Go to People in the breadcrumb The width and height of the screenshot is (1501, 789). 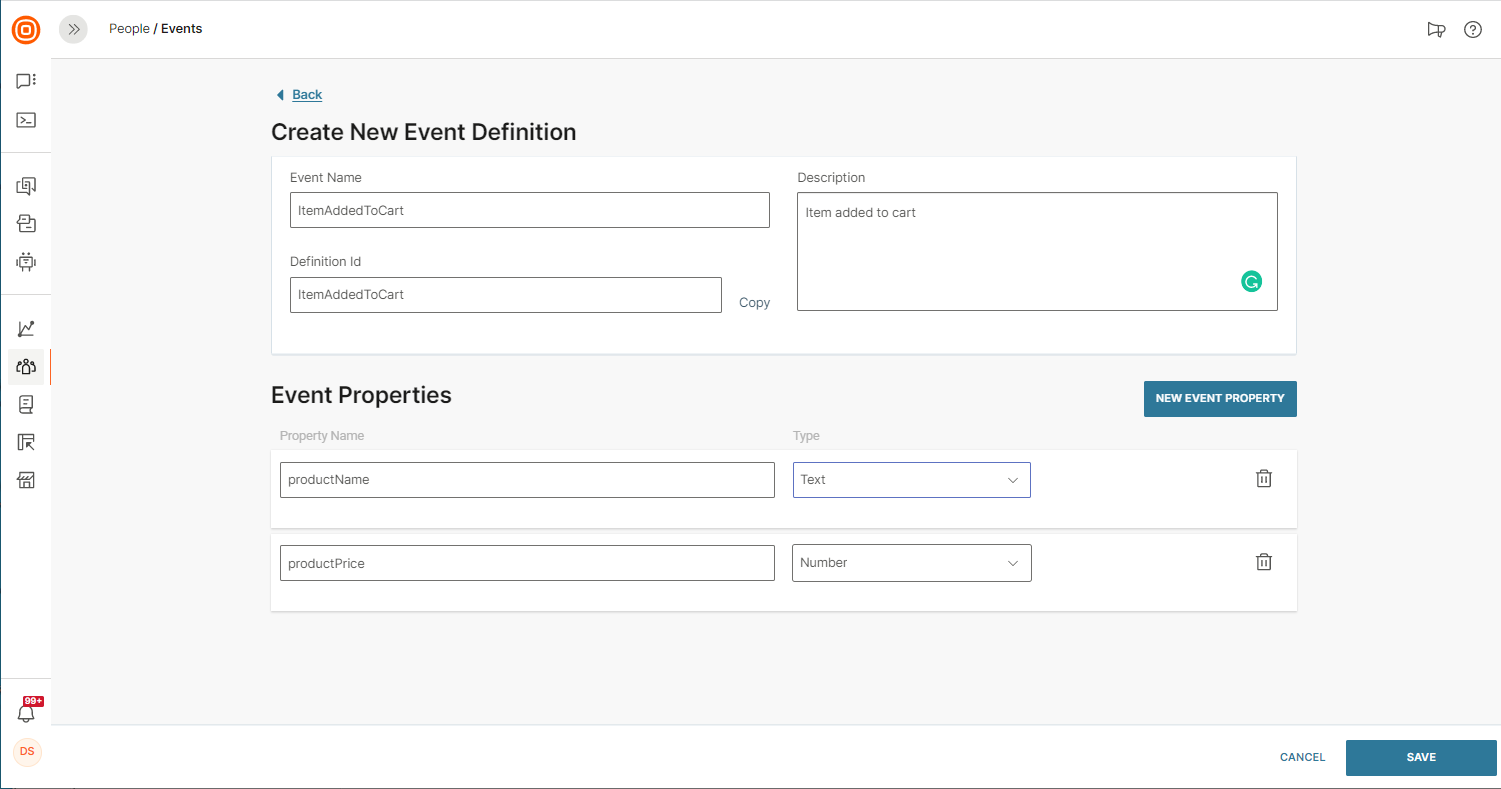point(129,29)
